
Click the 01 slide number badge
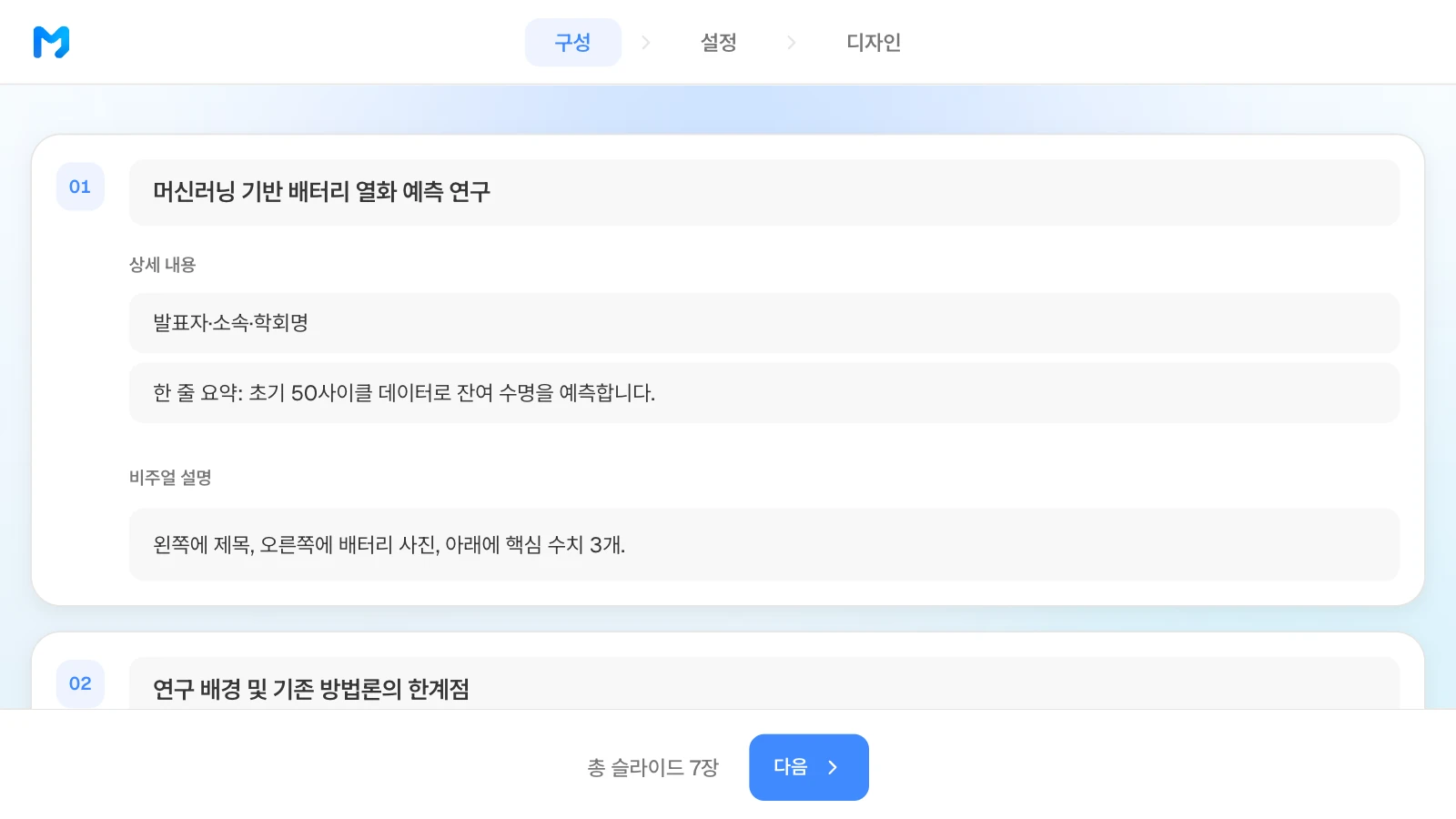click(80, 187)
